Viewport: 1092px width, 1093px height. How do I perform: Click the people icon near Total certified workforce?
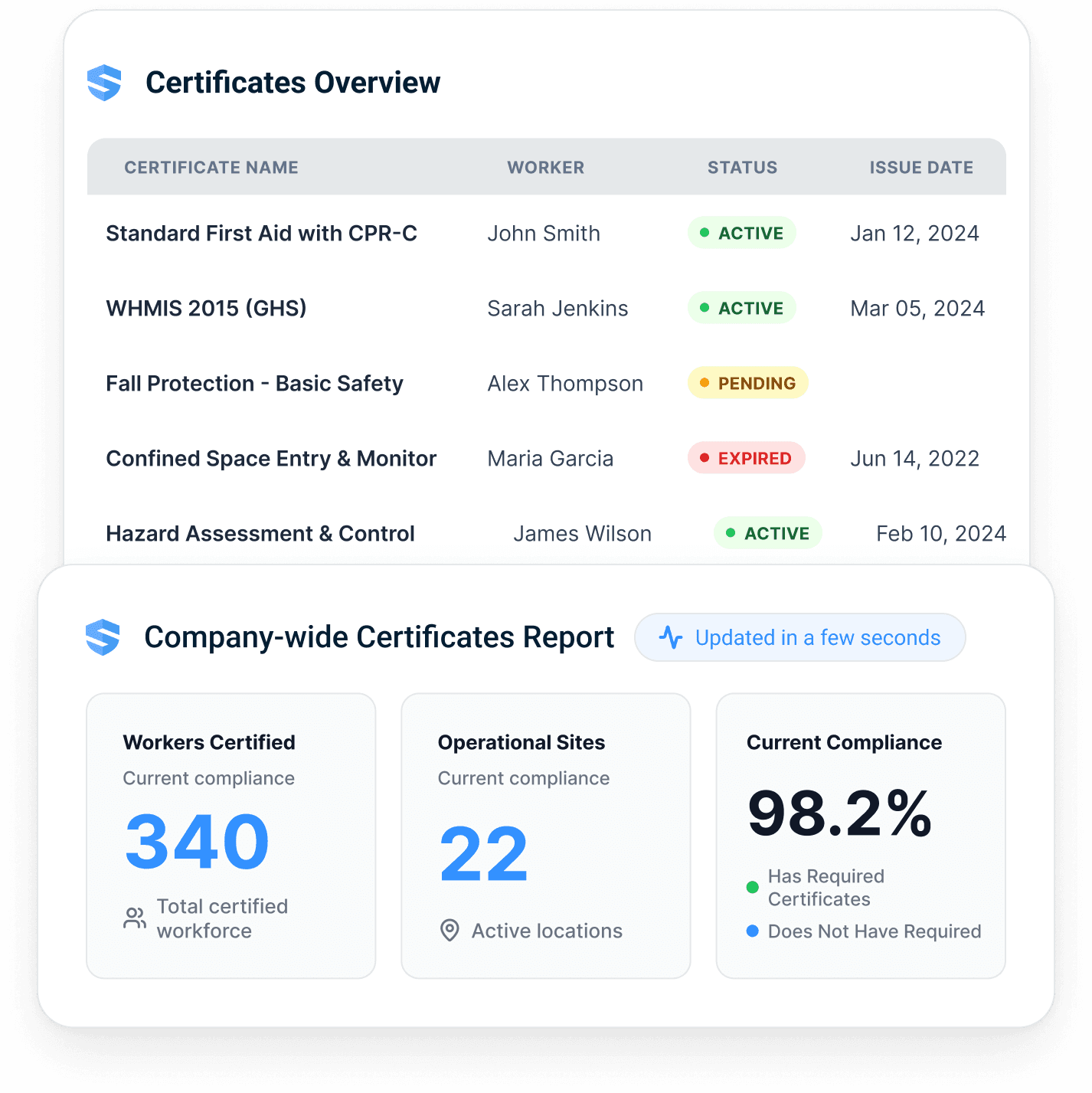(135, 918)
